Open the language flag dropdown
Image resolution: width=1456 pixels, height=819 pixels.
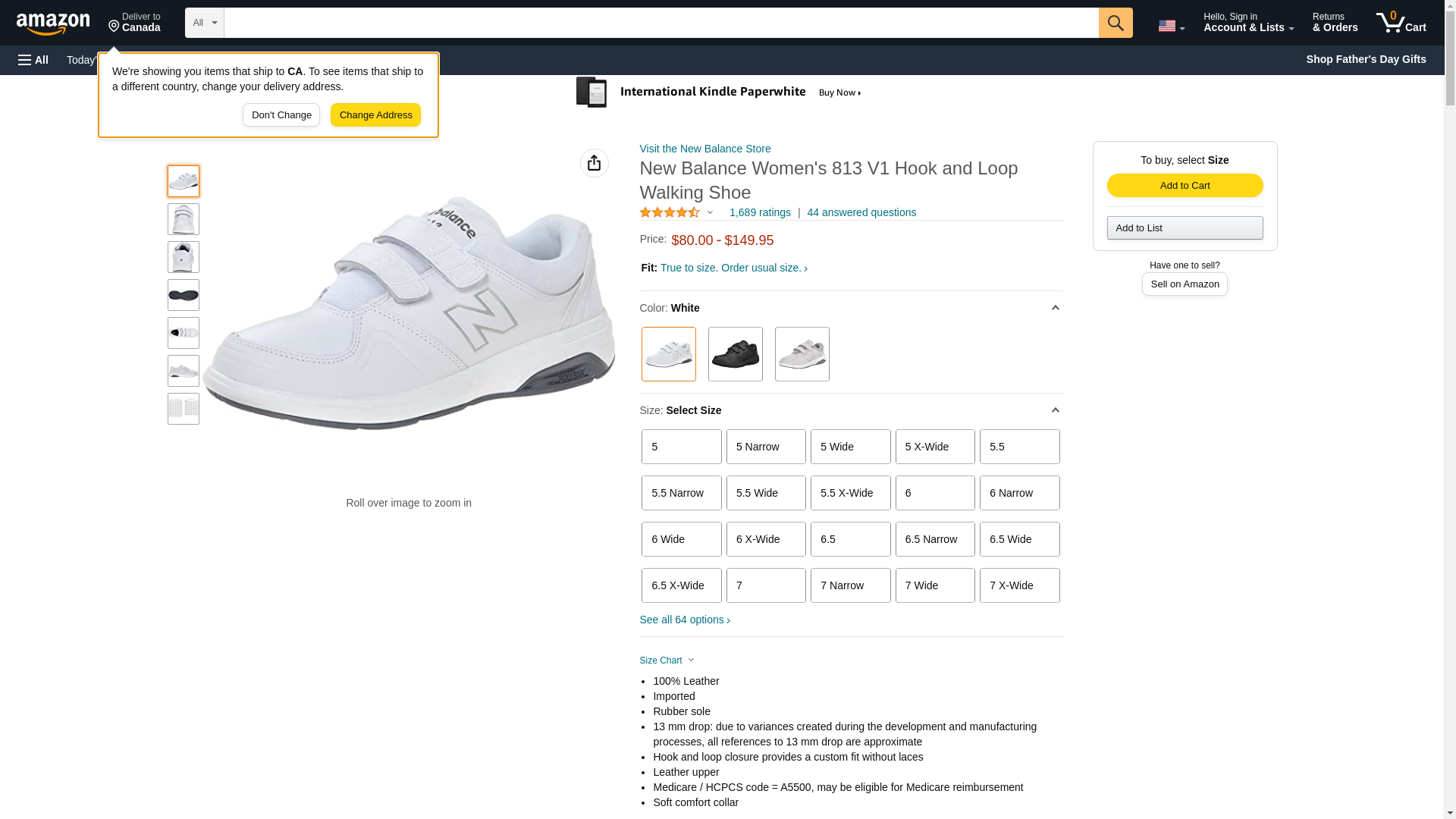pos(1170,26)
